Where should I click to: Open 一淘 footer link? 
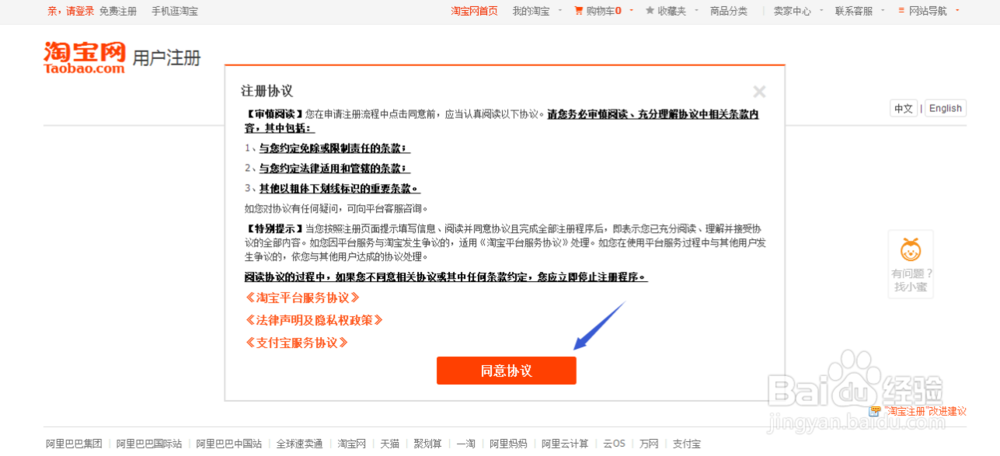466,443
